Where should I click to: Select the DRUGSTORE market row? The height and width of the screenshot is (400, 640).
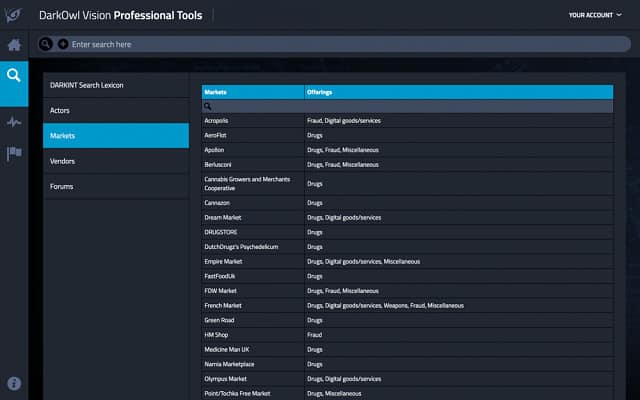pos(407,232)
